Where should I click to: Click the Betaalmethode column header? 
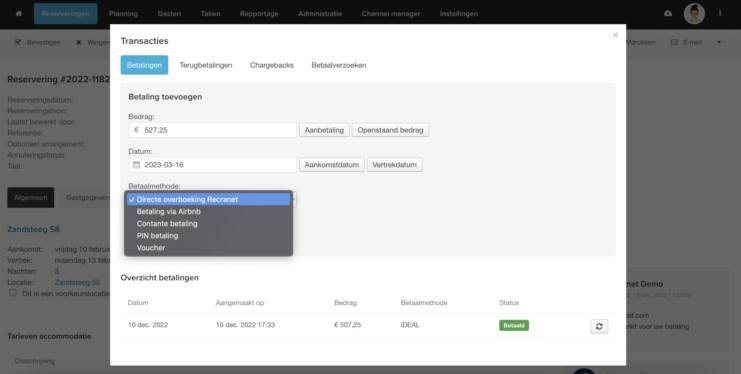pyautogui.click(x=424, y=303)
